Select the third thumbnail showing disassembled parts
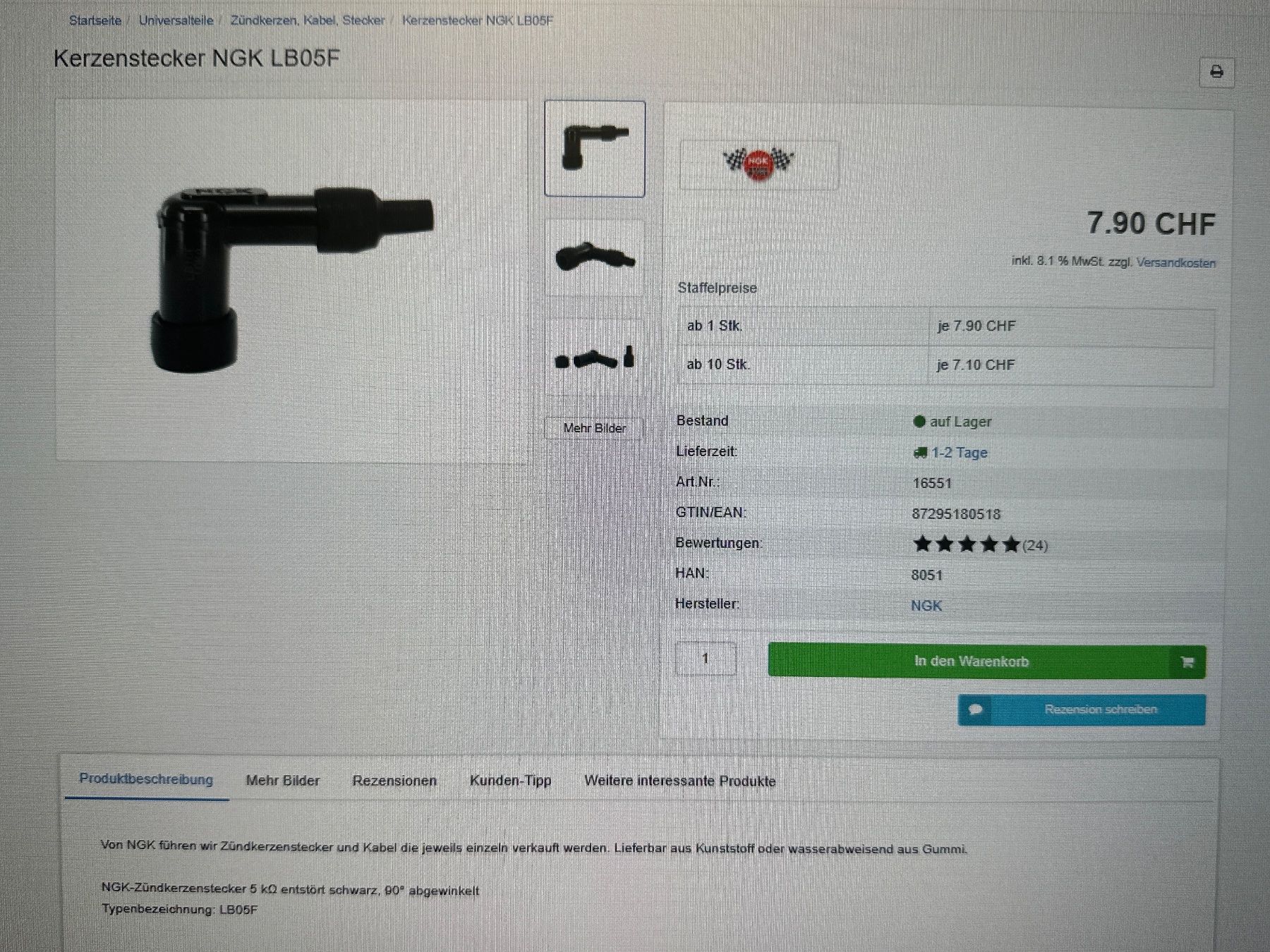The width and height of the screenshot is (1270, 952). [x=595, y=358]
